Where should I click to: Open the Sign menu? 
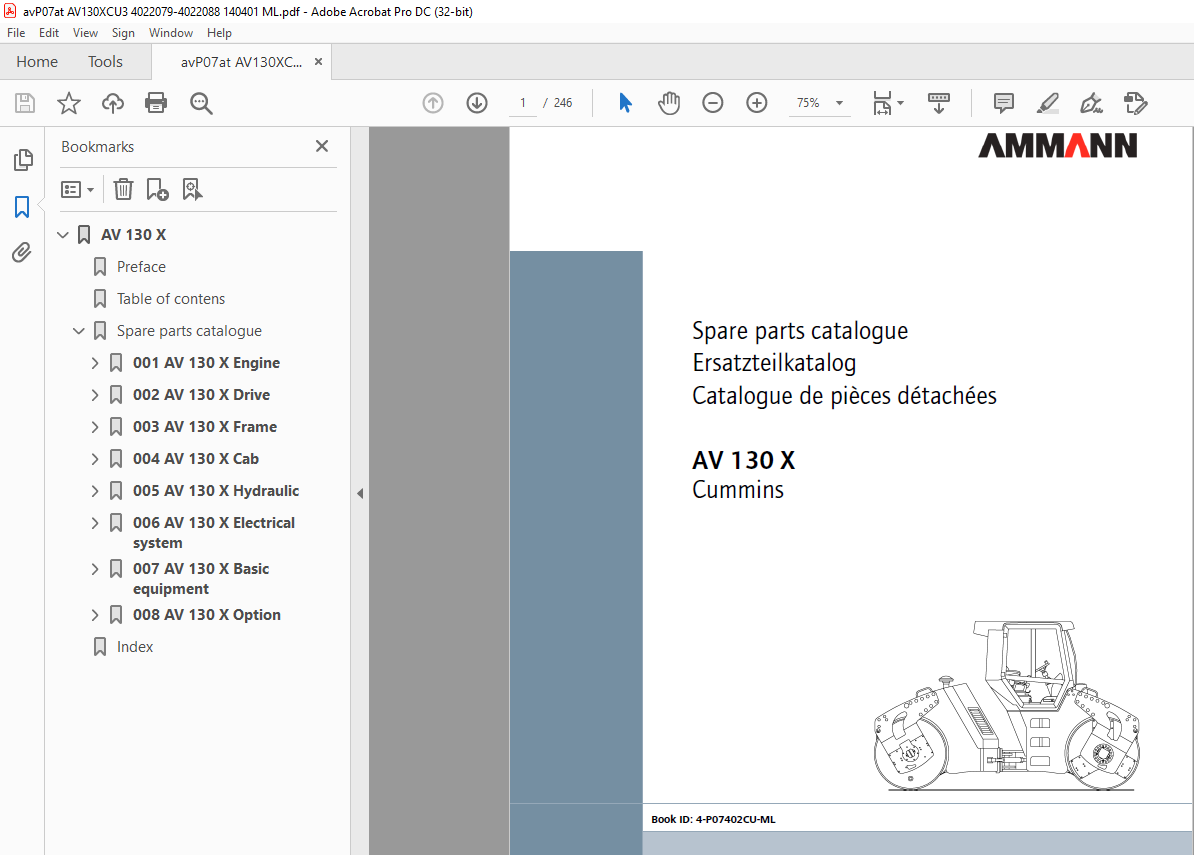coord(123,33)
